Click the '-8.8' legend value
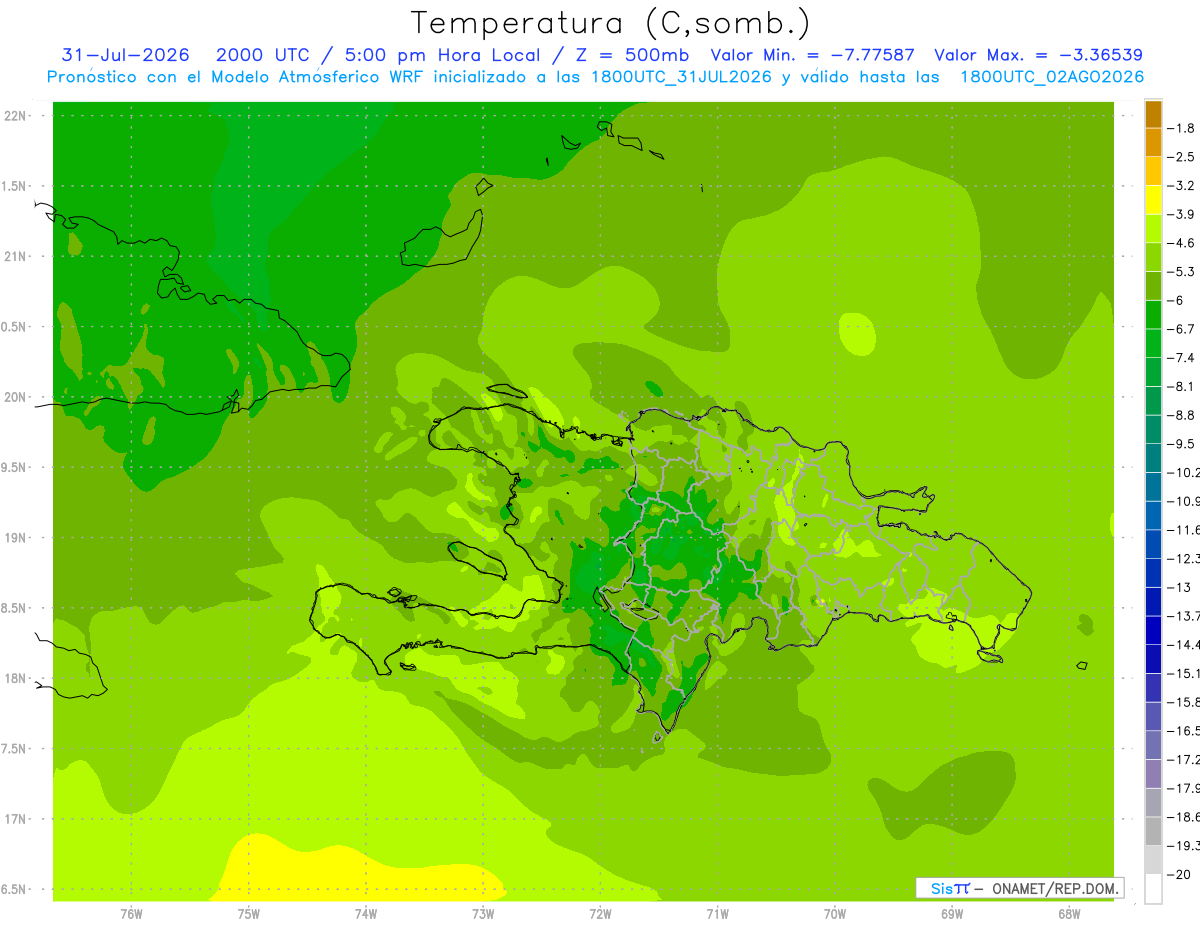 pyautogui.click(x=1181, y=415)
